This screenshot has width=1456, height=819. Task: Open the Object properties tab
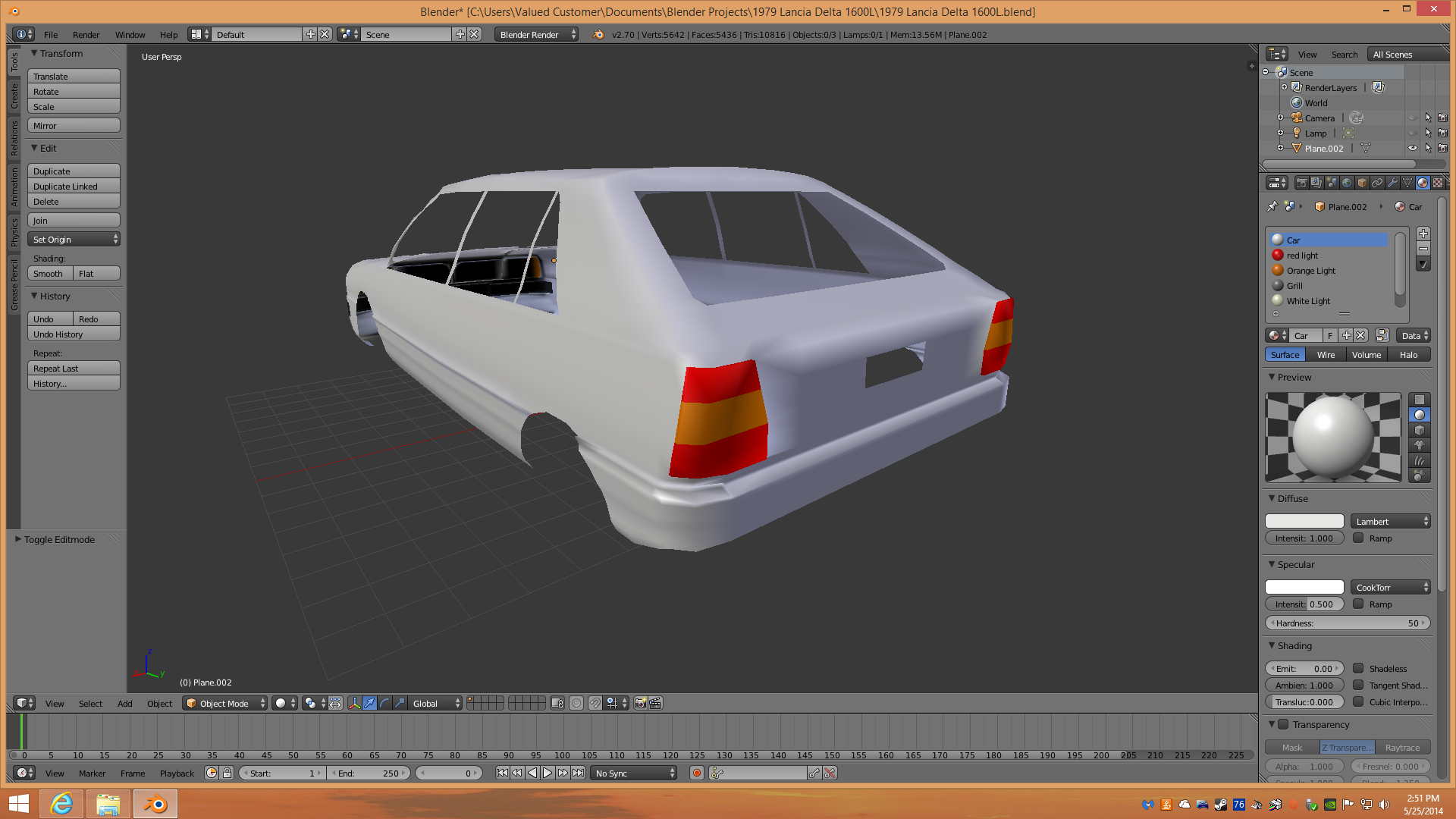[x=1362, y=183]
